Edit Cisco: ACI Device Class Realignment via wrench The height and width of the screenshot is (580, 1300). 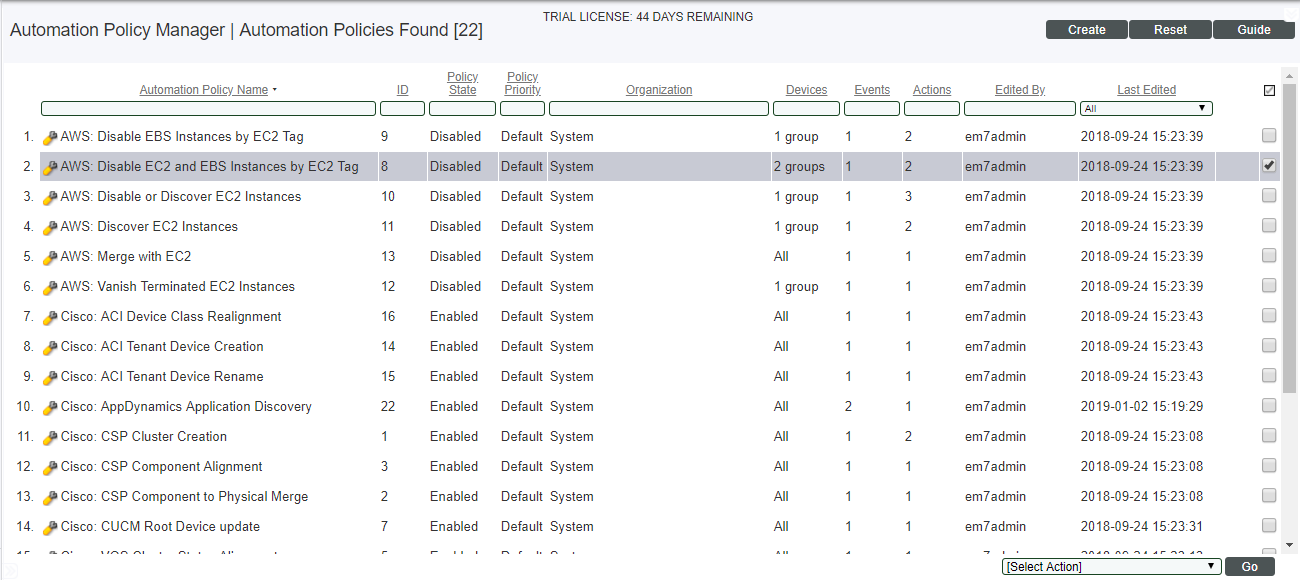pyautogui.click(x=50, y=318)
